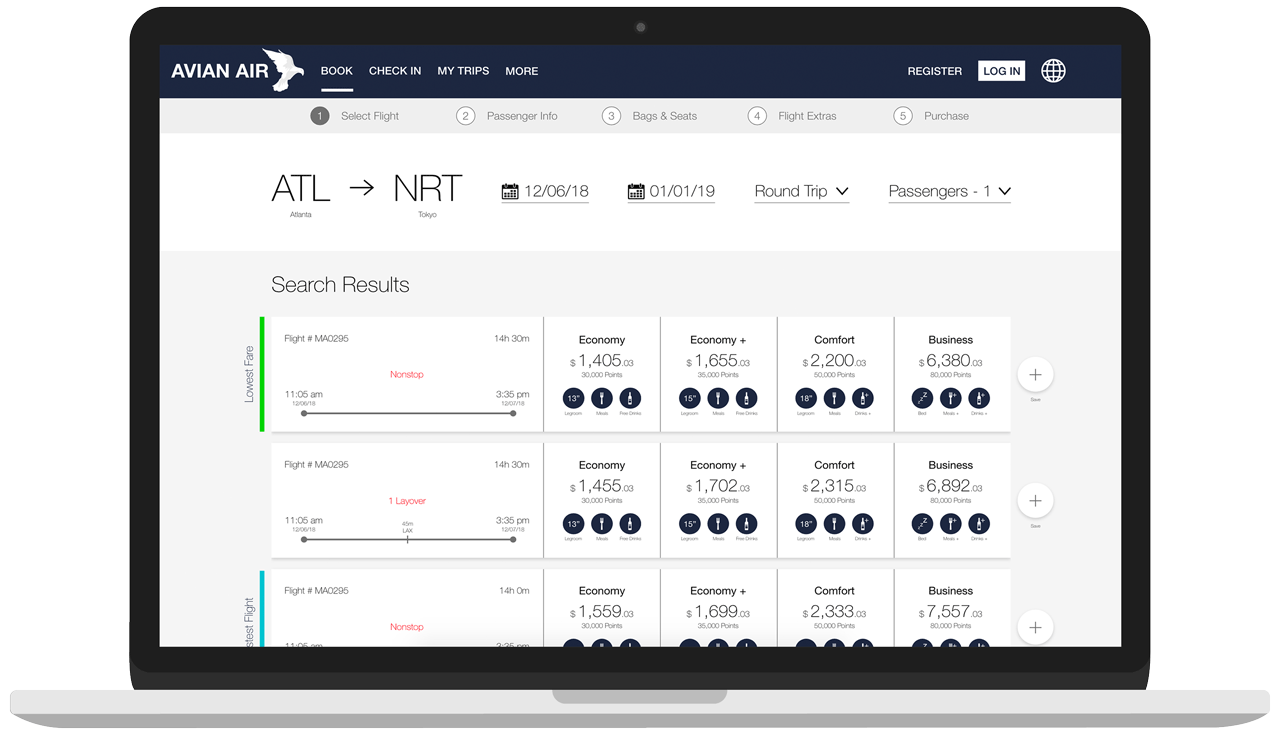Click 15" Legroom icon under $1,655 Economy +

690,398
